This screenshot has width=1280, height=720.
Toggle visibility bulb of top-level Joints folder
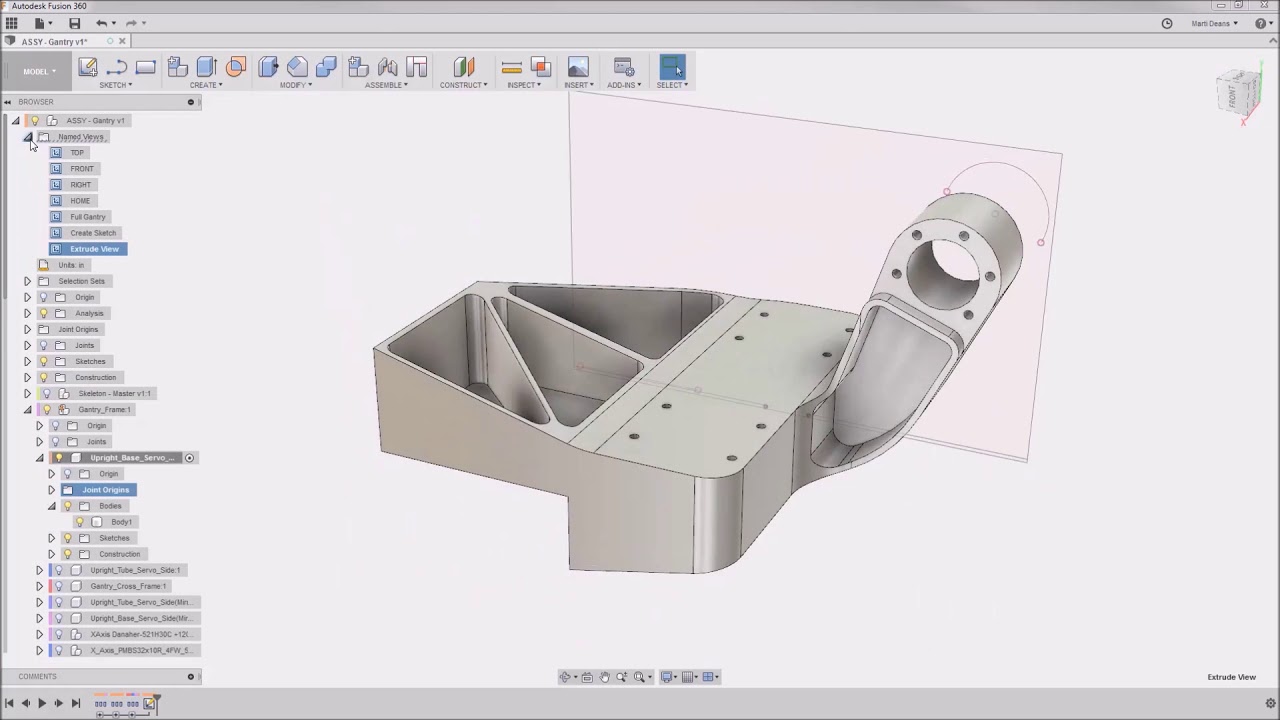[x=43, y=345]
